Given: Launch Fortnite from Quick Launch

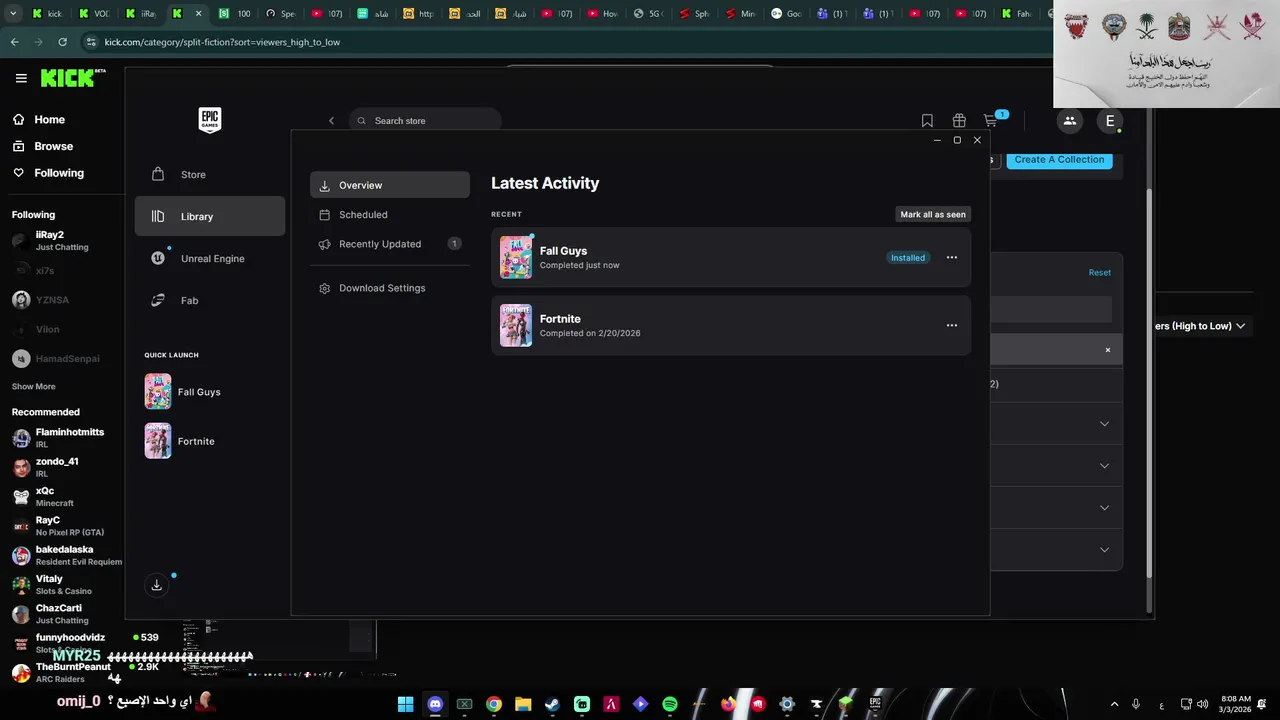Looking at the screenshot, I should pyautogui.click(x=180, y=441).
